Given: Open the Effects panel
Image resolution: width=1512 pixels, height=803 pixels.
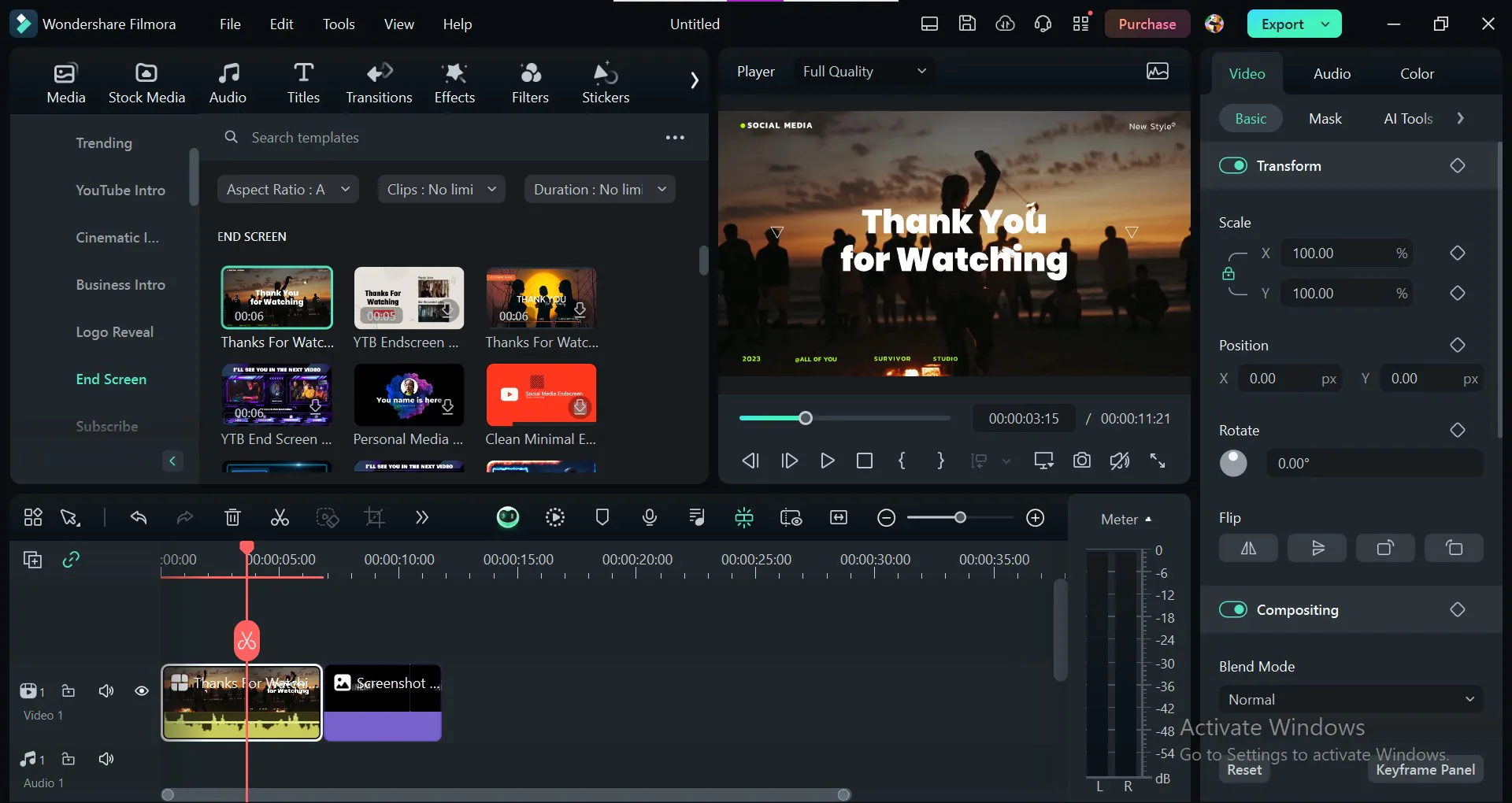Looking at the screenshot, I should (x=454, y=83).
